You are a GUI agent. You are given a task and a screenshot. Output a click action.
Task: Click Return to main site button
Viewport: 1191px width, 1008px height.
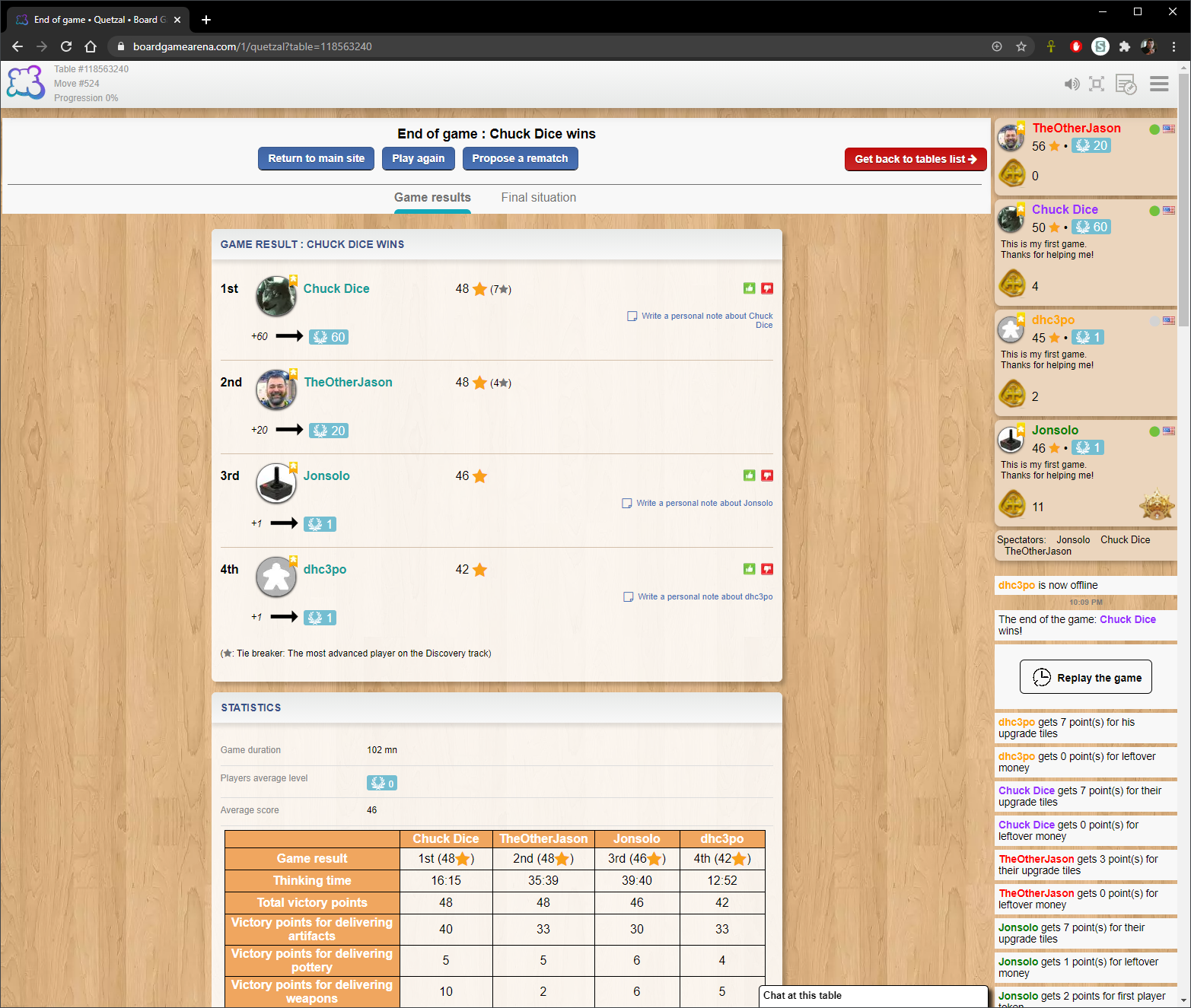pos(316,158)
